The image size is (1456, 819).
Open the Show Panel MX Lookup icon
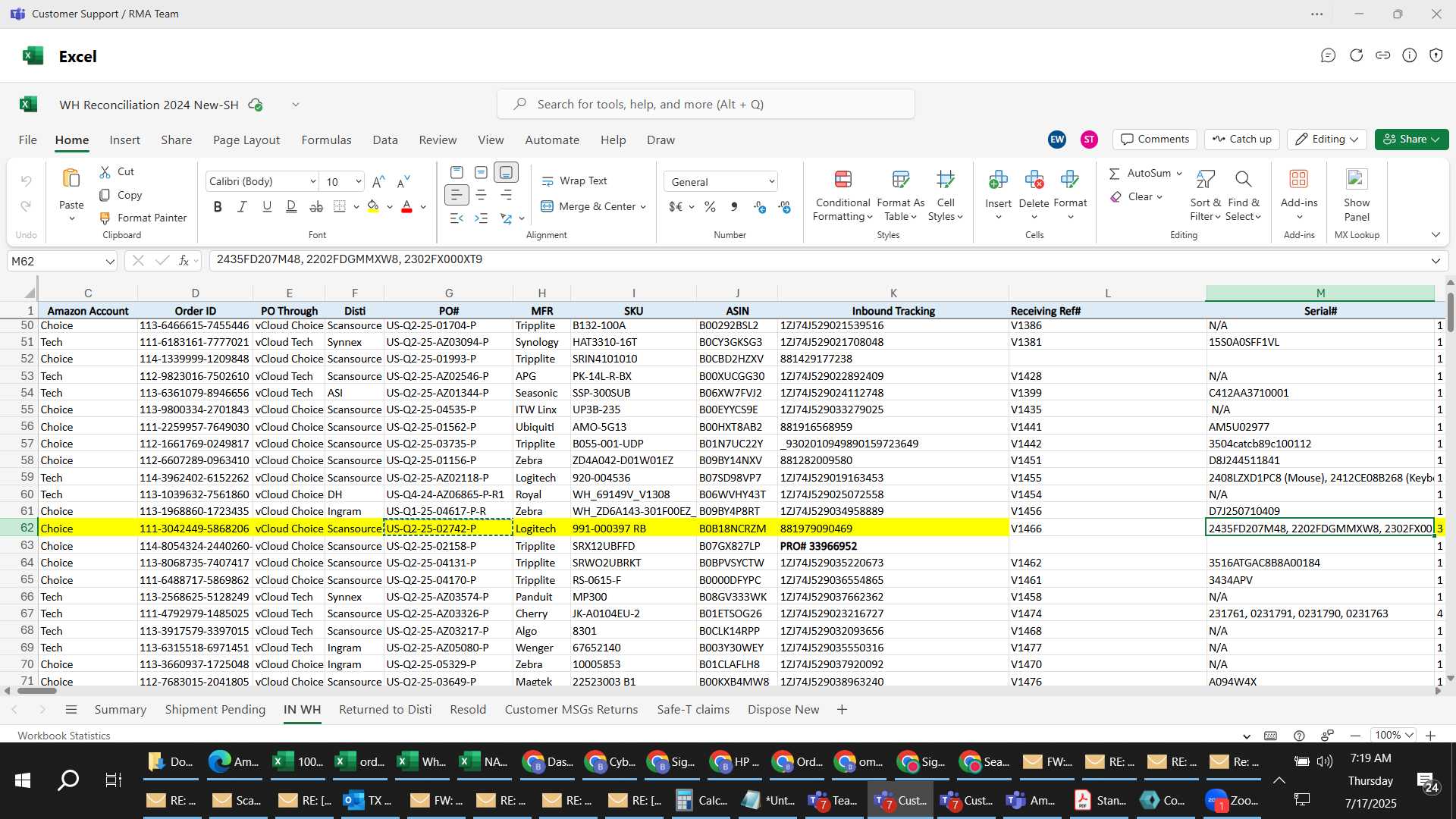[x=1357, y=179]
